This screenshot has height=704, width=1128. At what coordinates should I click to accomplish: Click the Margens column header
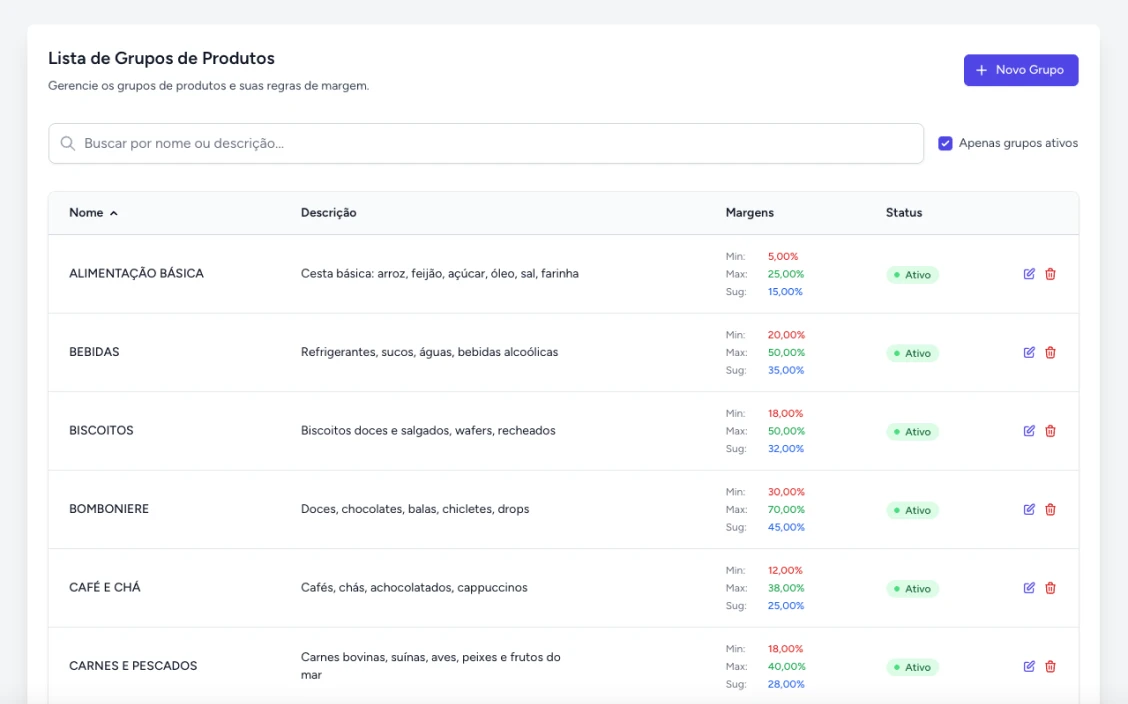749,213
